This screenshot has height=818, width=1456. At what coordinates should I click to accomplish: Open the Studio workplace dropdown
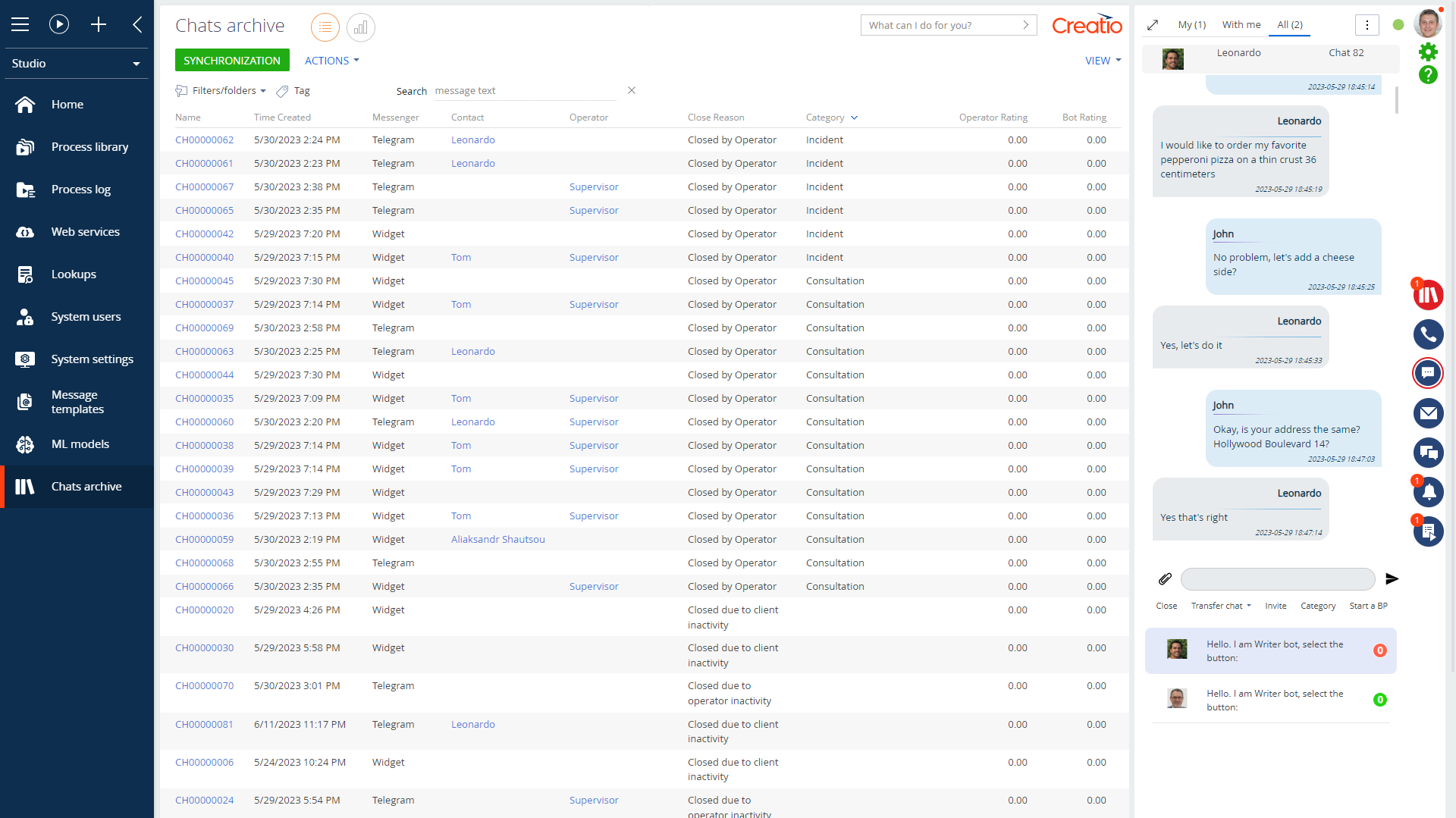point(76,64)
